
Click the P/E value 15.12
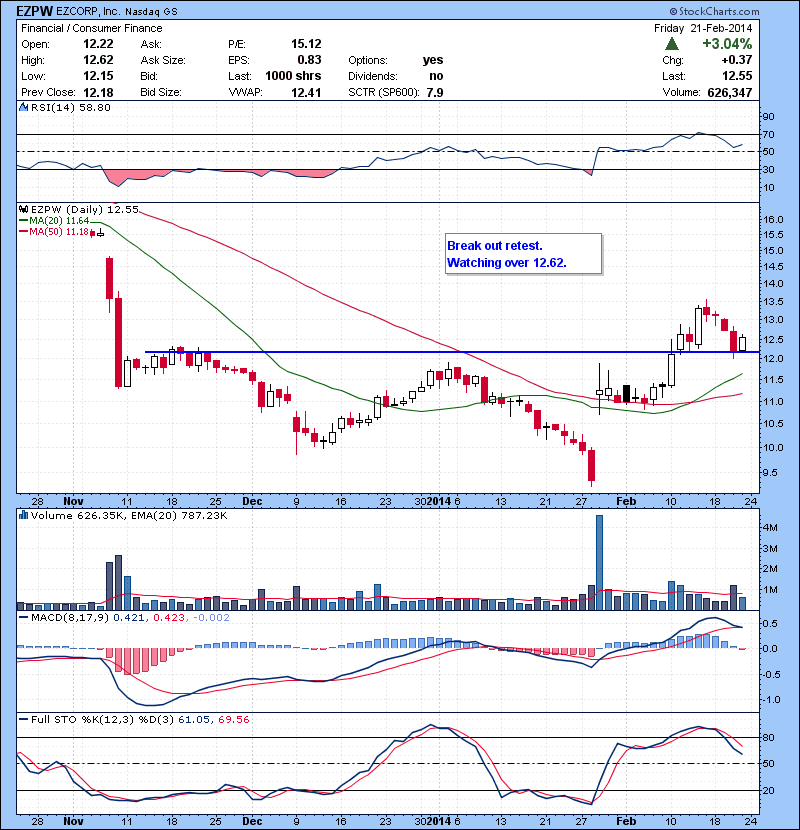pos(306,44)
